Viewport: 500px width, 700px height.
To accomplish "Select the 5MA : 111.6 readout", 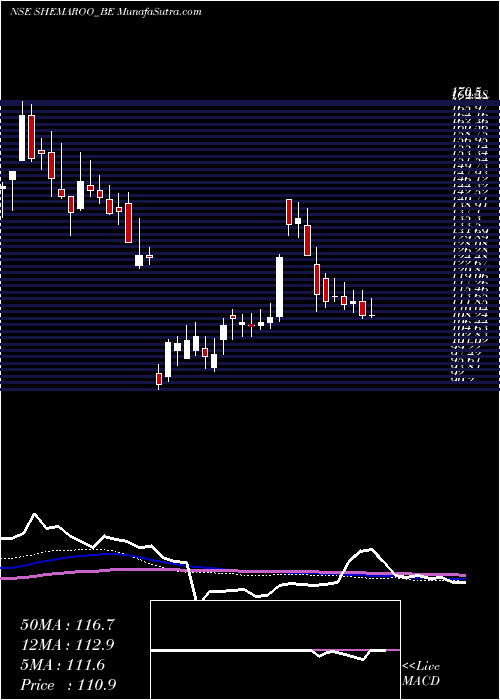I will pyautogui.click(x=62, y=665).
